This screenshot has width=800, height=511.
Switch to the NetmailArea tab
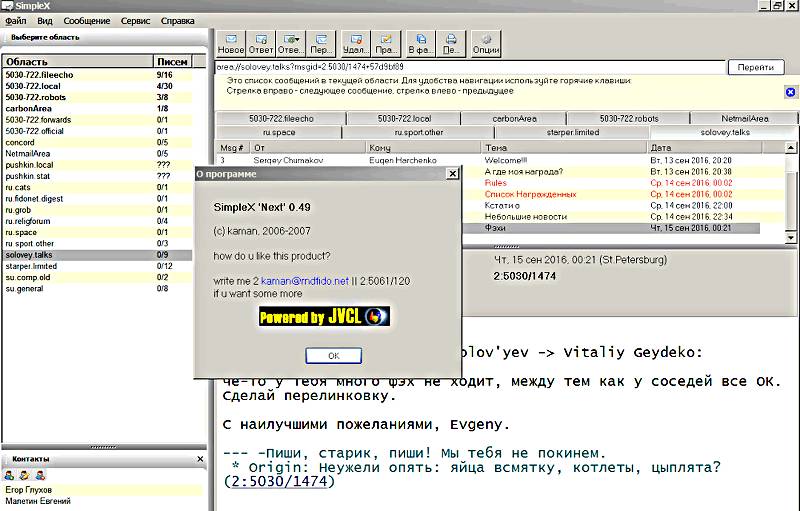point(744,118)
